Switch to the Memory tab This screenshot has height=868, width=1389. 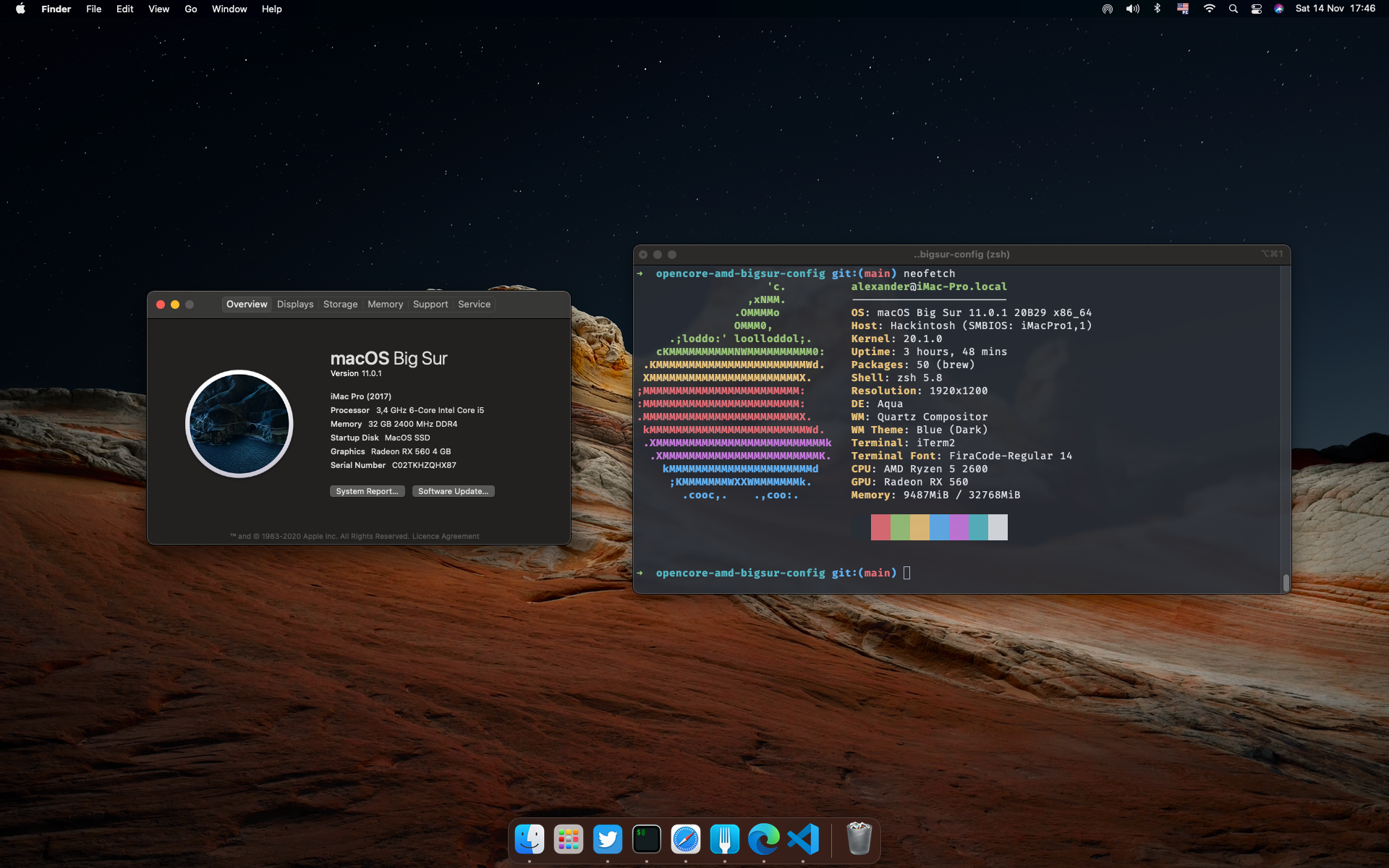coord(385,305)
